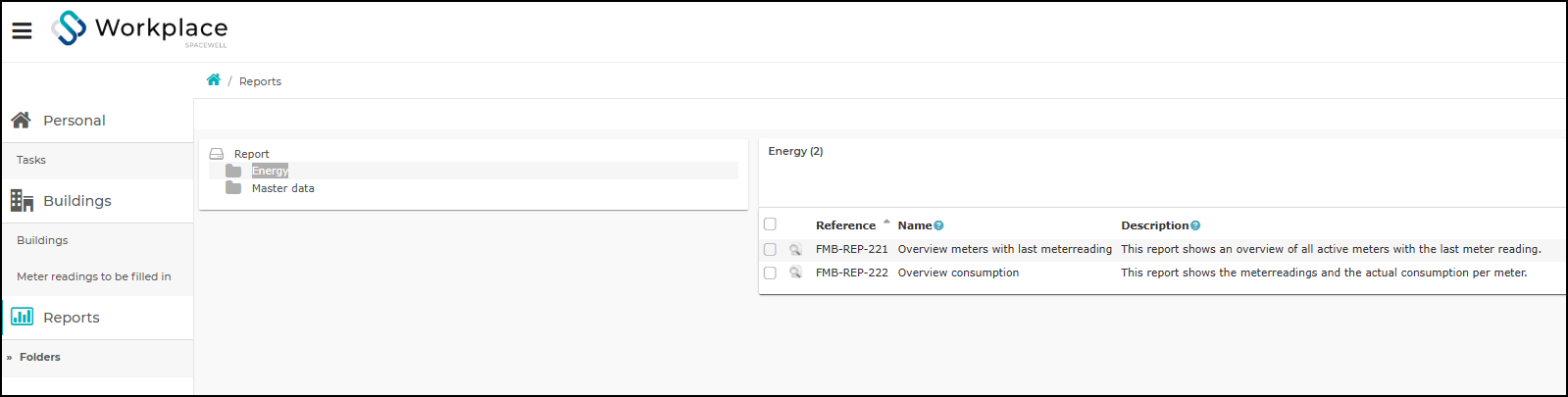
Task: Click the Description column help icon
Action: 1195,225
